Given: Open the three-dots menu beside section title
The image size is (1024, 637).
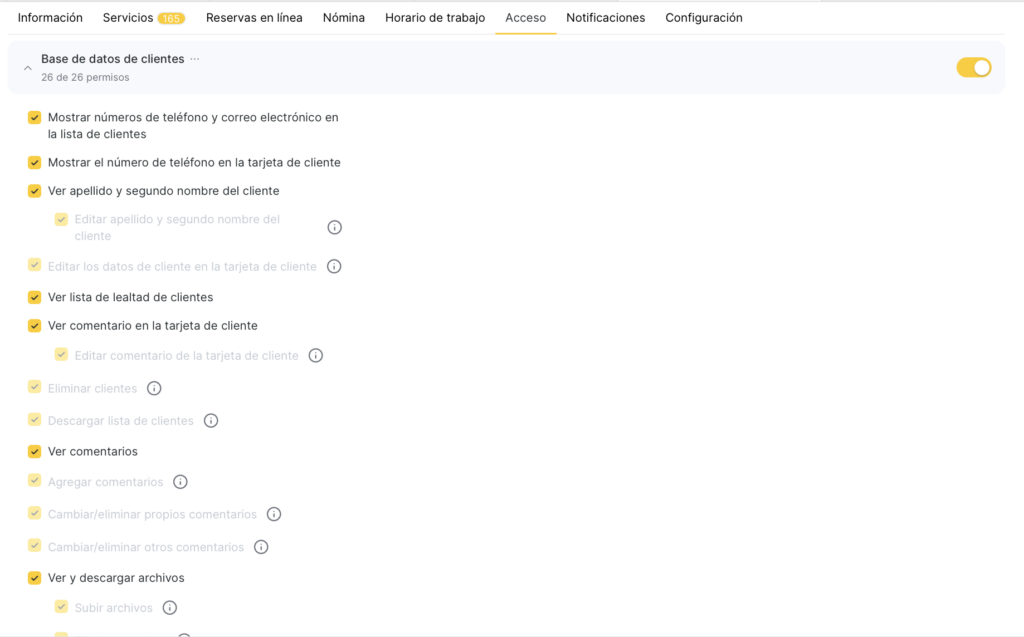Looking at the screenshot, I should coord(195,59).
